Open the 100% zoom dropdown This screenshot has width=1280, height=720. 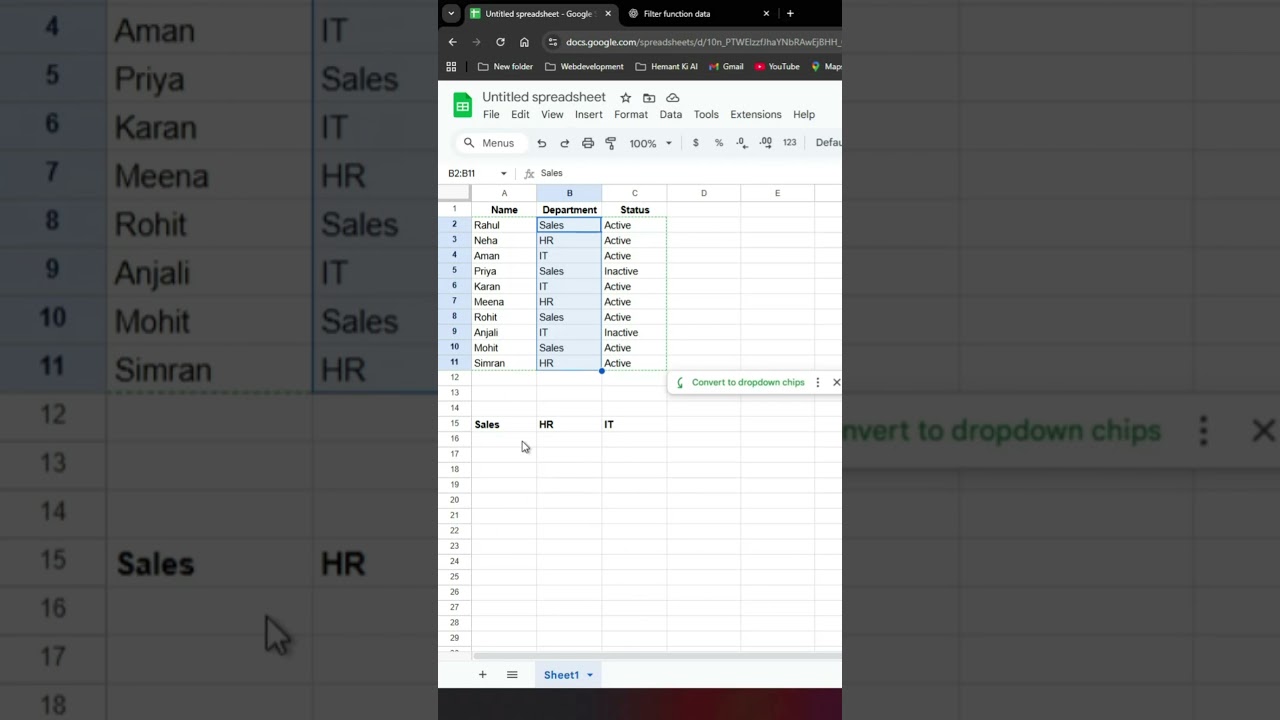click(x=650, y=143)
